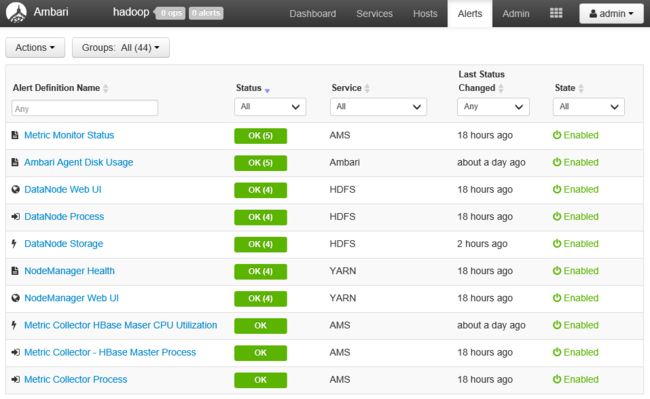This screenshot has height=399, width=650.
Task: Open the Metric Collector Process alert
Action: coord(75,380)
